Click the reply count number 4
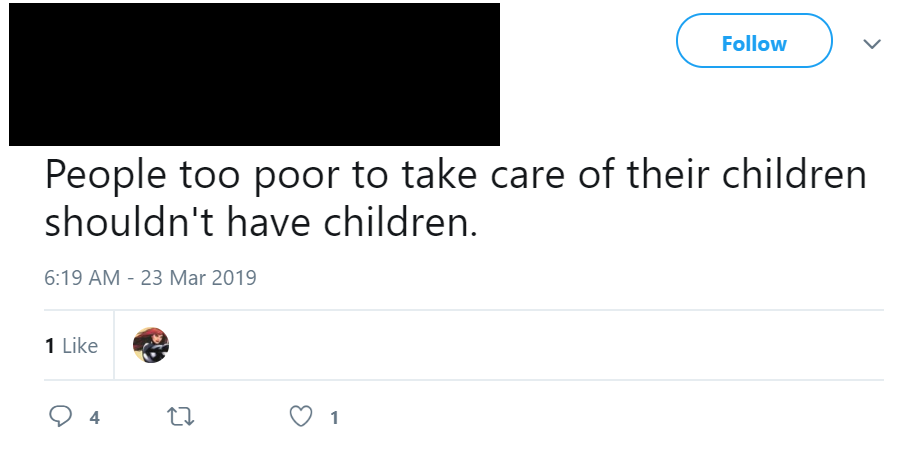Image resolution: width=911 pixels, height=456 pixels. click(94, 419)
